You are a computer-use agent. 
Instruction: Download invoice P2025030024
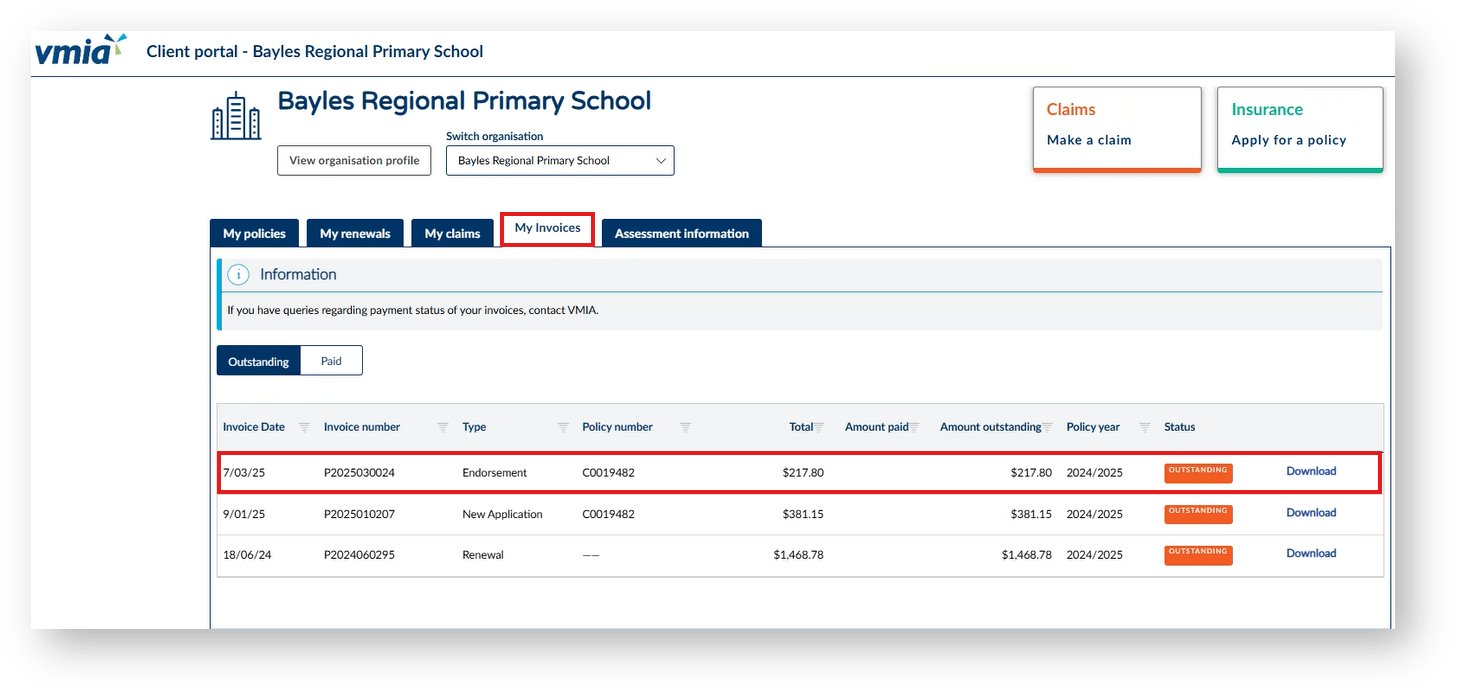tap(1311, 471)
